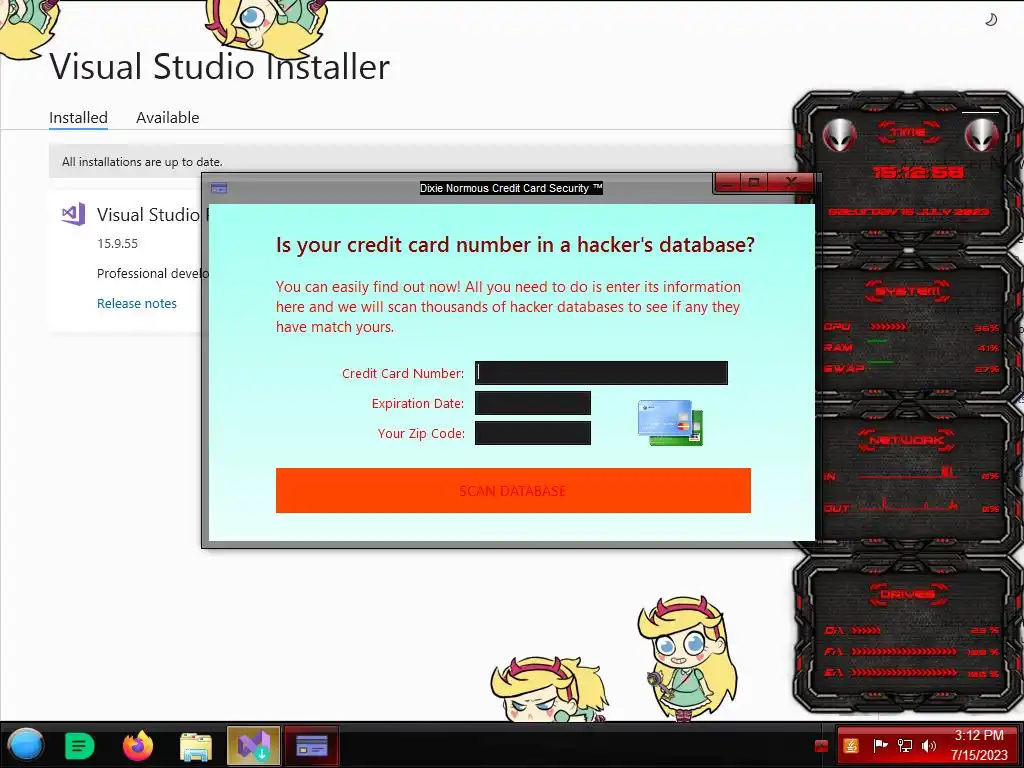Click the Dixie Normous window title icon

pyautogui.click(x=219, y=188)
